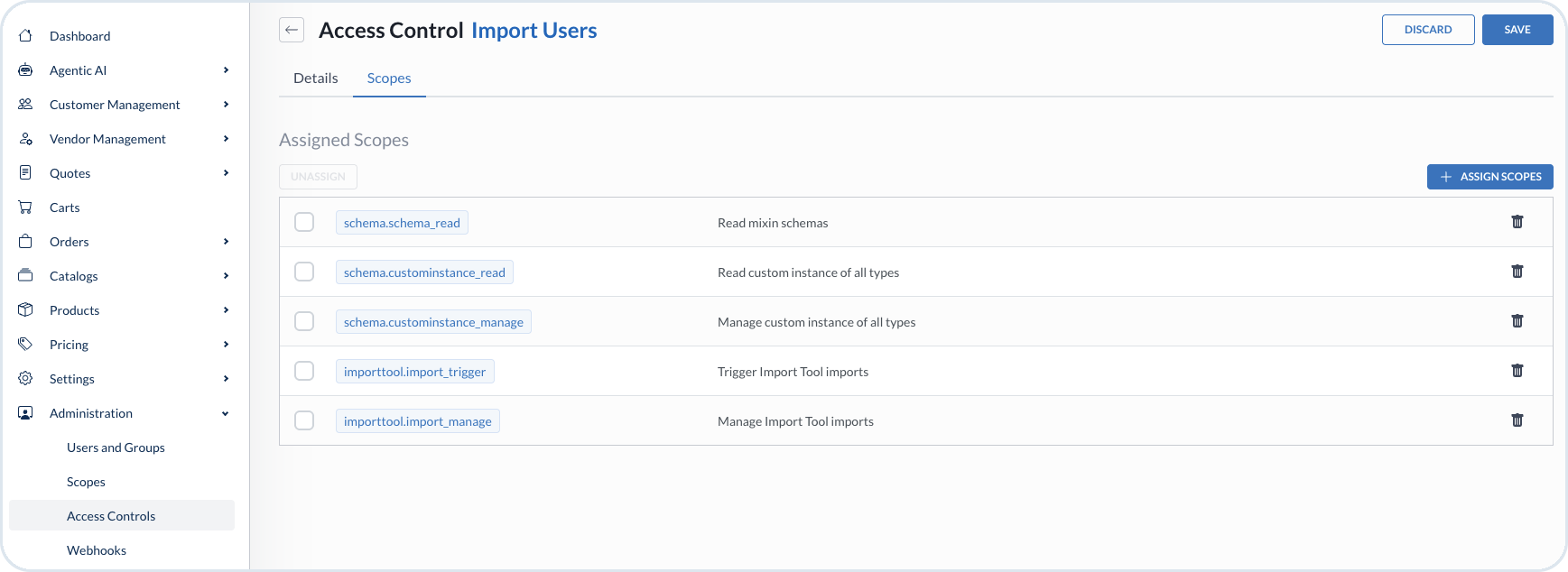This screenshot has width=1568, height=572.
Task: Open Access Controls in sidebar
Action: [122, 515]
